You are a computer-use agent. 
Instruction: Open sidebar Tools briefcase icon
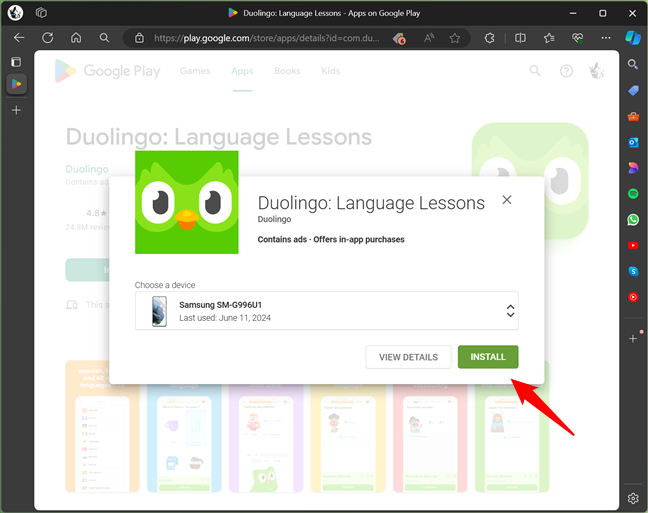(x=633, y=116)
